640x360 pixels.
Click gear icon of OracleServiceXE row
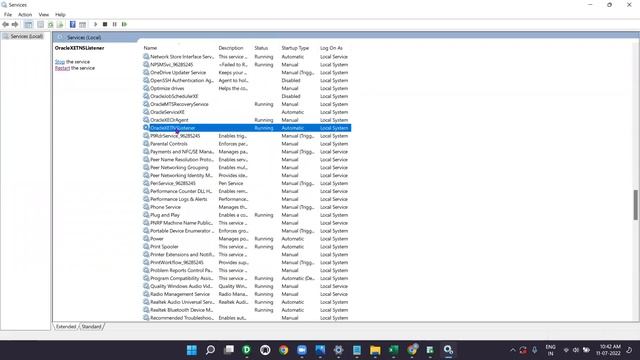pos(146,112)
